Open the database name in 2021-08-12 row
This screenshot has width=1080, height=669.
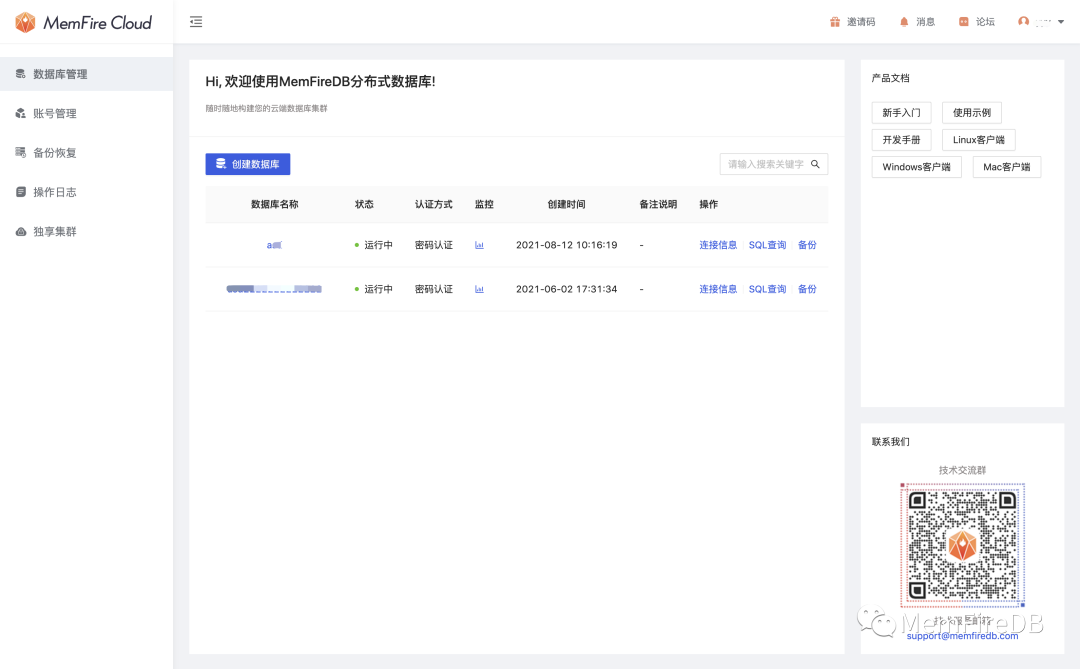274,245
